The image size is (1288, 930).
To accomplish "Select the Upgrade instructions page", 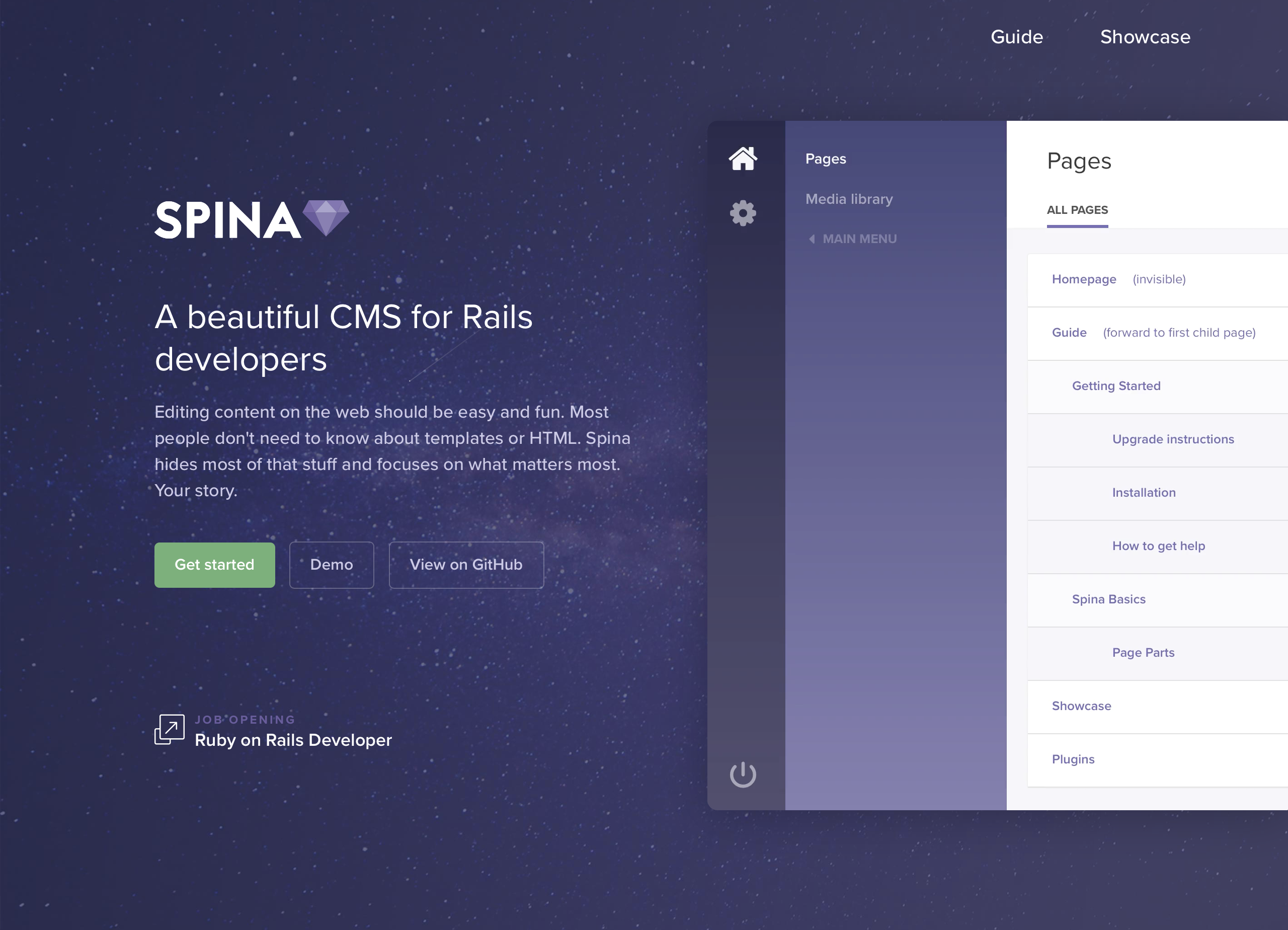I will coord(1173,439).
